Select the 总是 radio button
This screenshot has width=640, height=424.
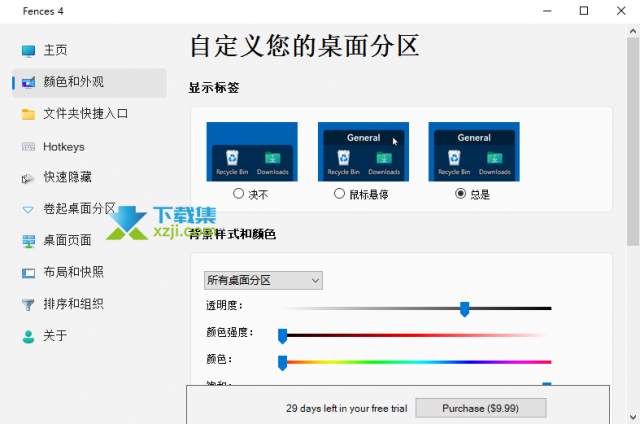click(460, 193)
